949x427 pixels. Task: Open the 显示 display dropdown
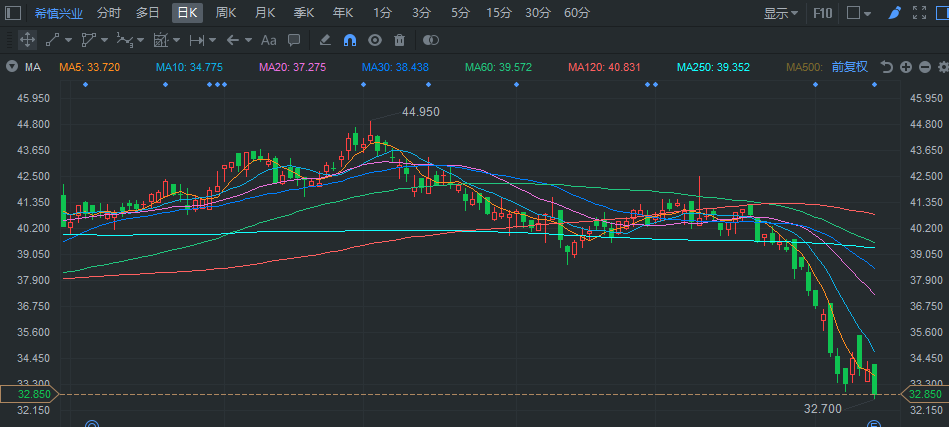tap(781, 13)
